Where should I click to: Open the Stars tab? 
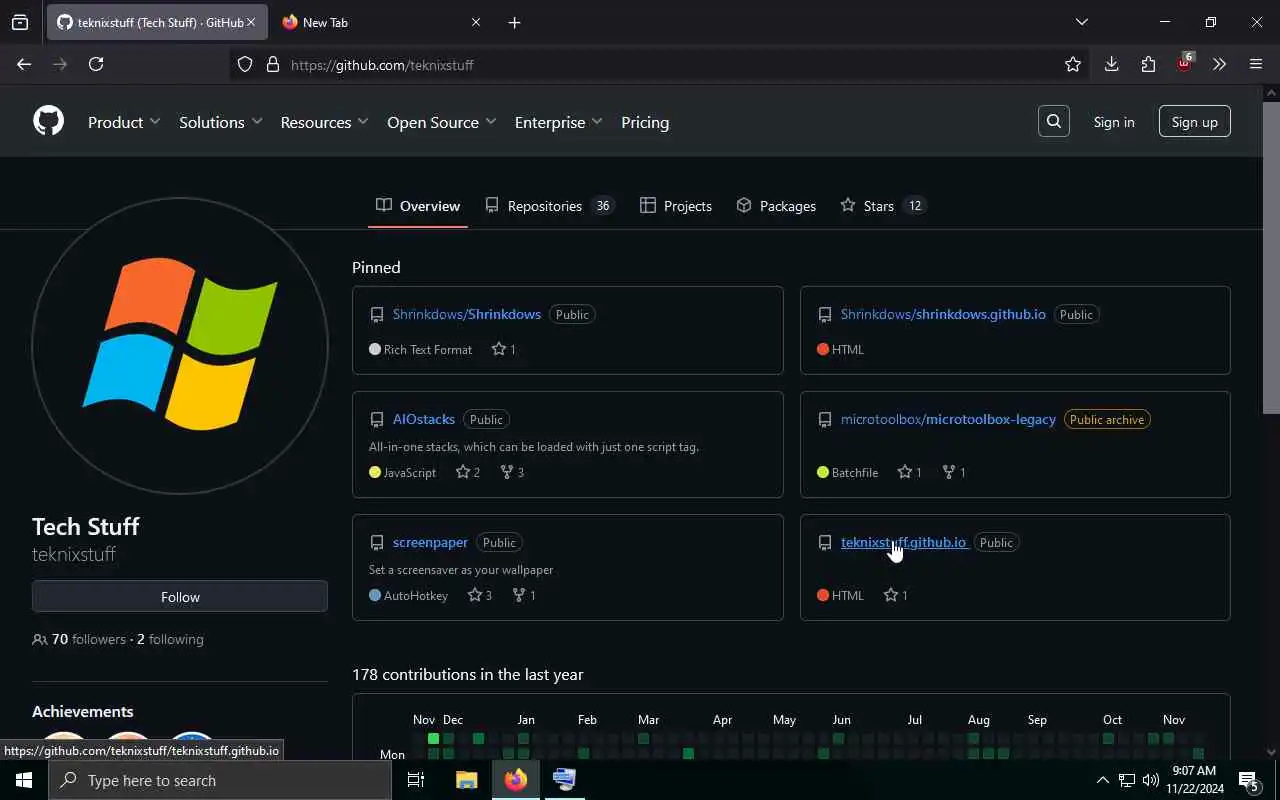coord(883,206)
